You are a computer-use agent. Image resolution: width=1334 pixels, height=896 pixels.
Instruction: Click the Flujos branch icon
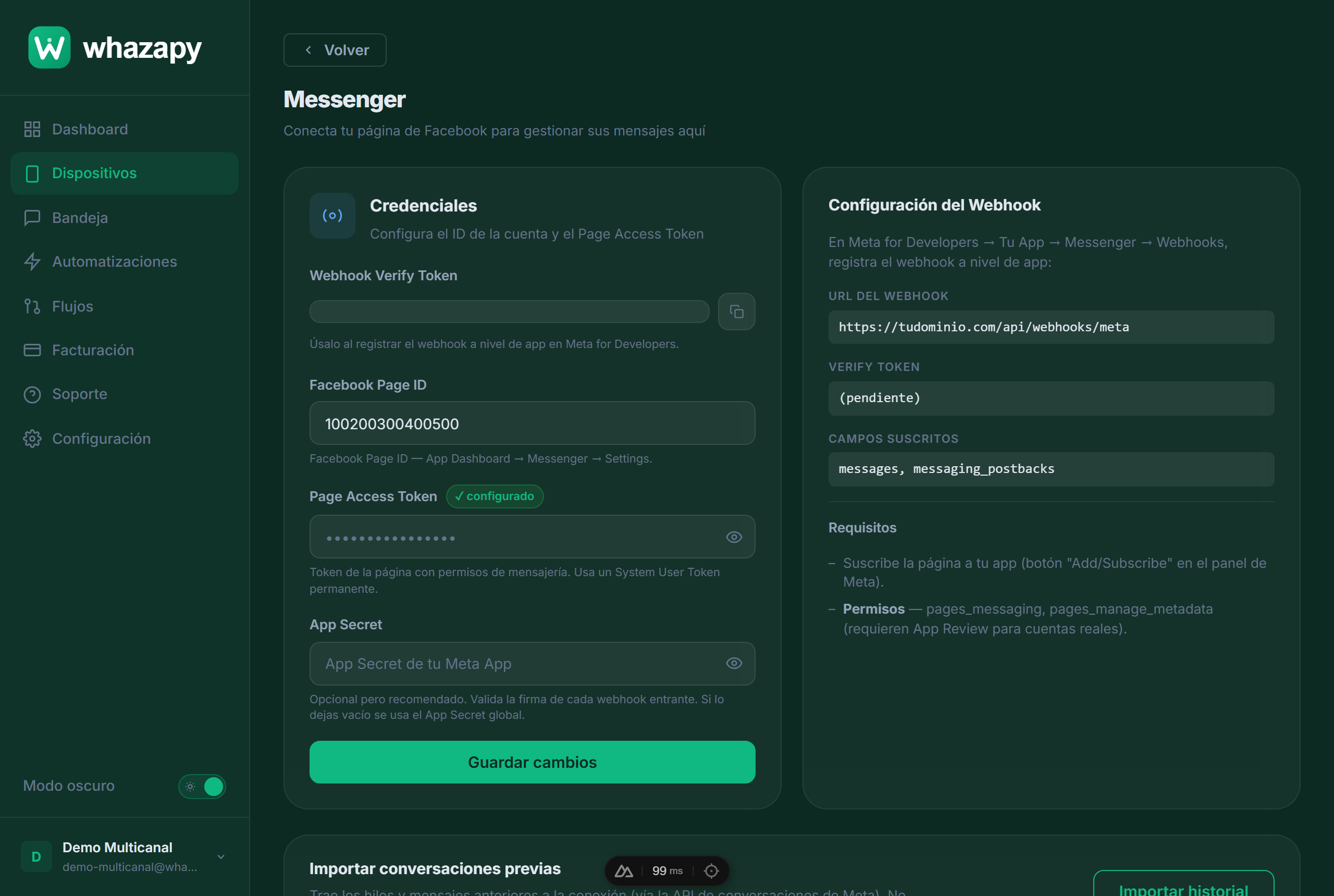point(32,306)
